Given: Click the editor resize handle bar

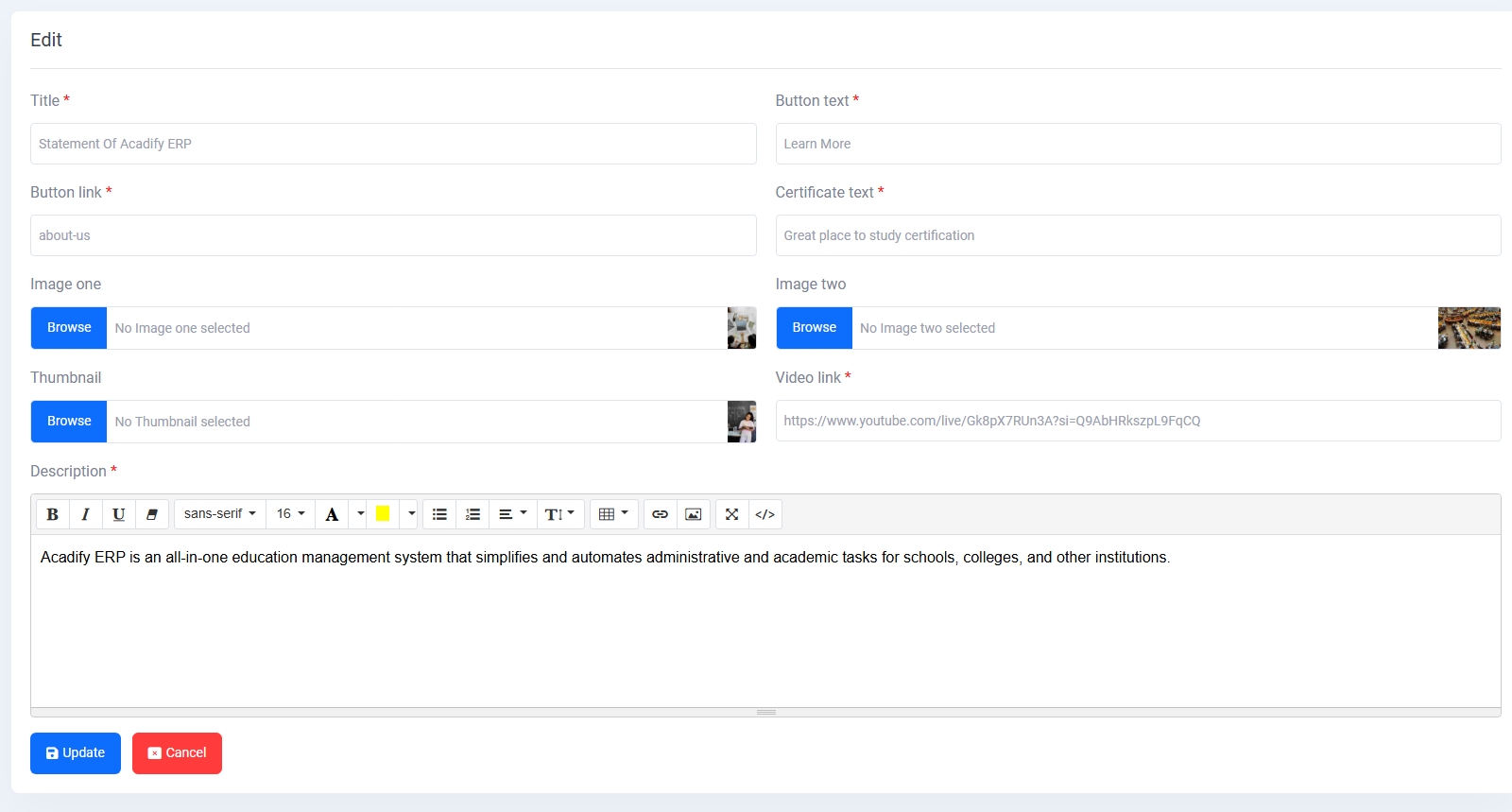Looking at the screenshot, I should [765, 712].
